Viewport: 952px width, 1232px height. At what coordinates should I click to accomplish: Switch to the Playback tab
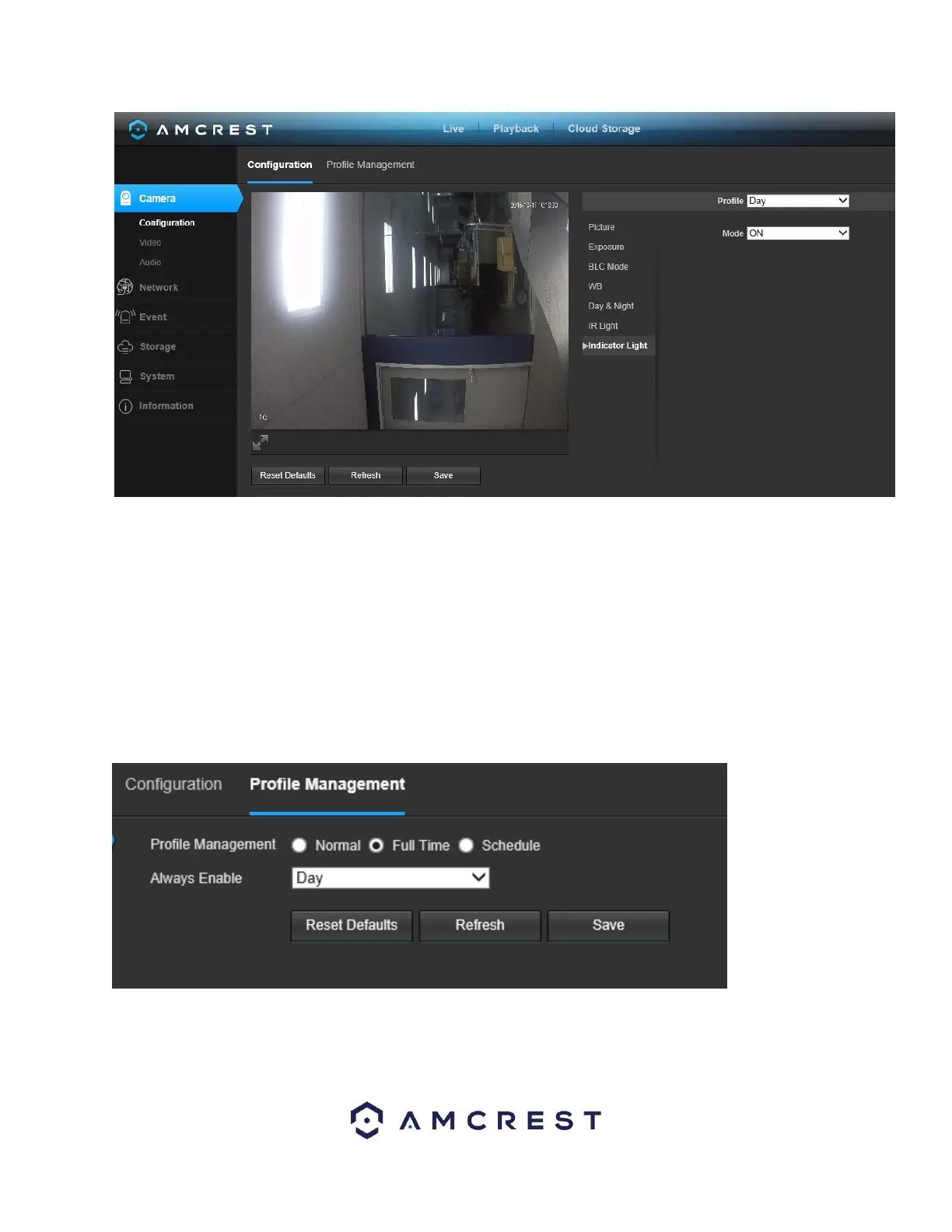coord(516,129)
